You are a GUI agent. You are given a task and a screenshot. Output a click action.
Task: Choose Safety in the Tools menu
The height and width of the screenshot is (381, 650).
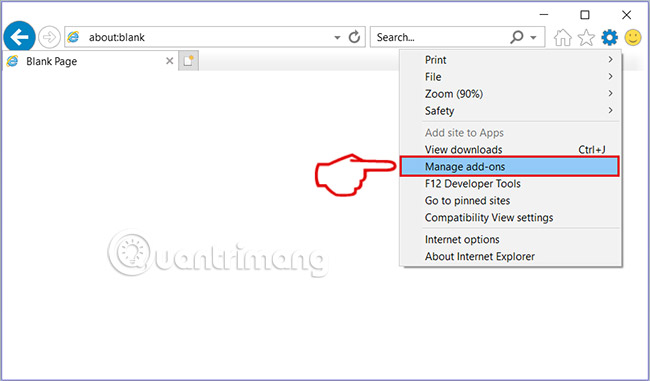(x=511, y=111)
